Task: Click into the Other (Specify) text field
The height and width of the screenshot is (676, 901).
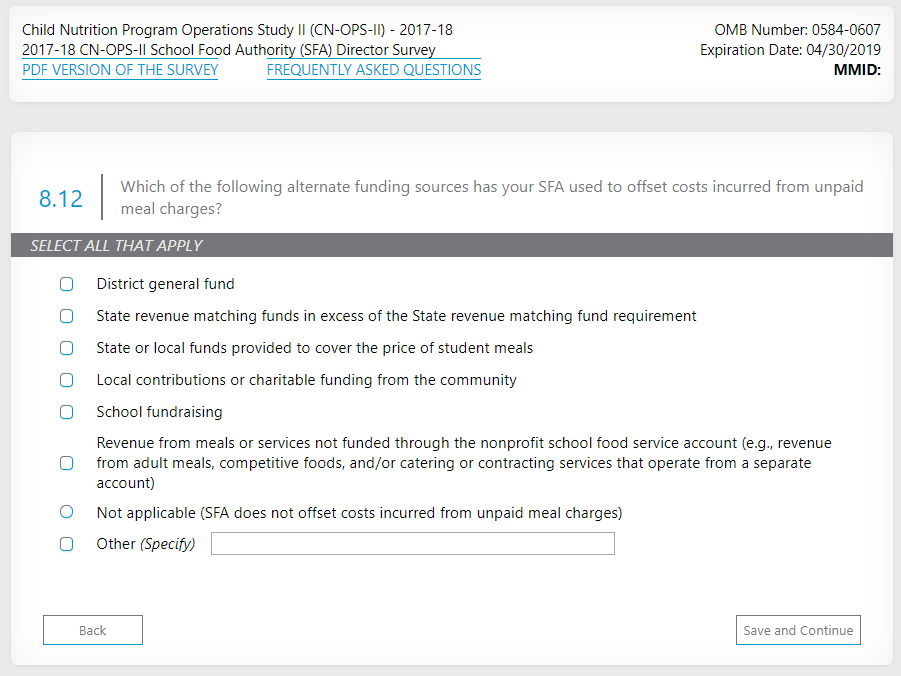Action: point(412,544)
